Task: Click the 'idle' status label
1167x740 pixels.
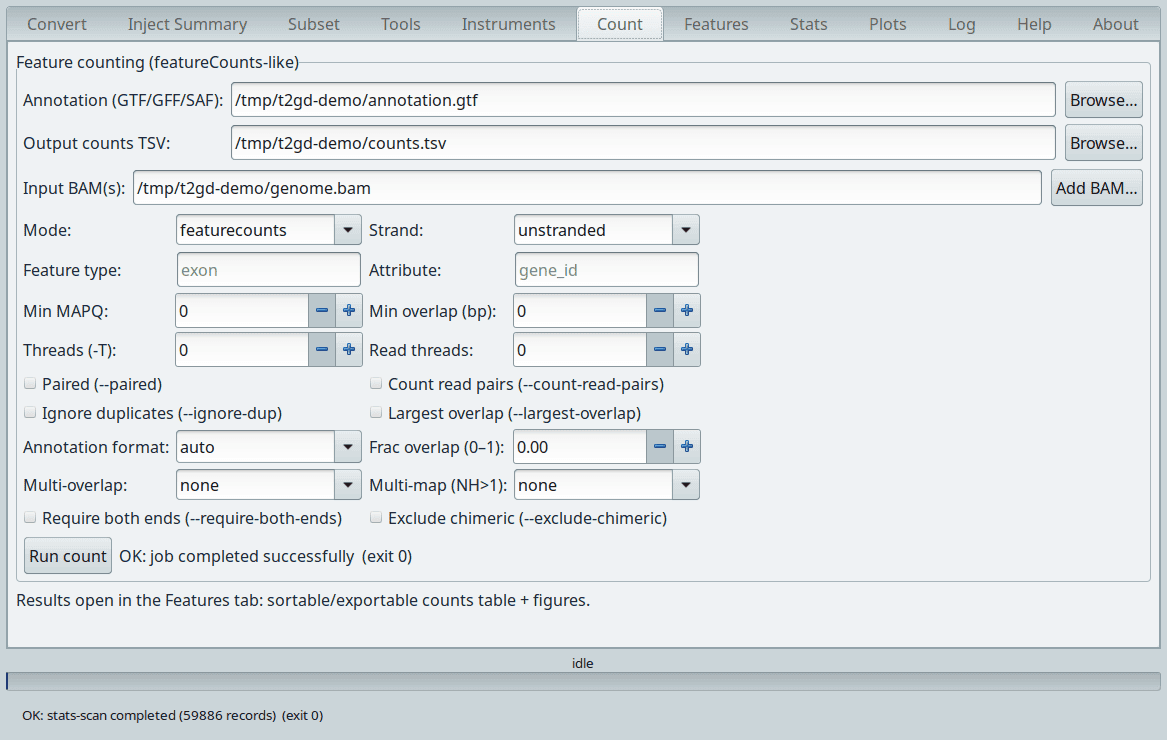Action: pos(583,663)
